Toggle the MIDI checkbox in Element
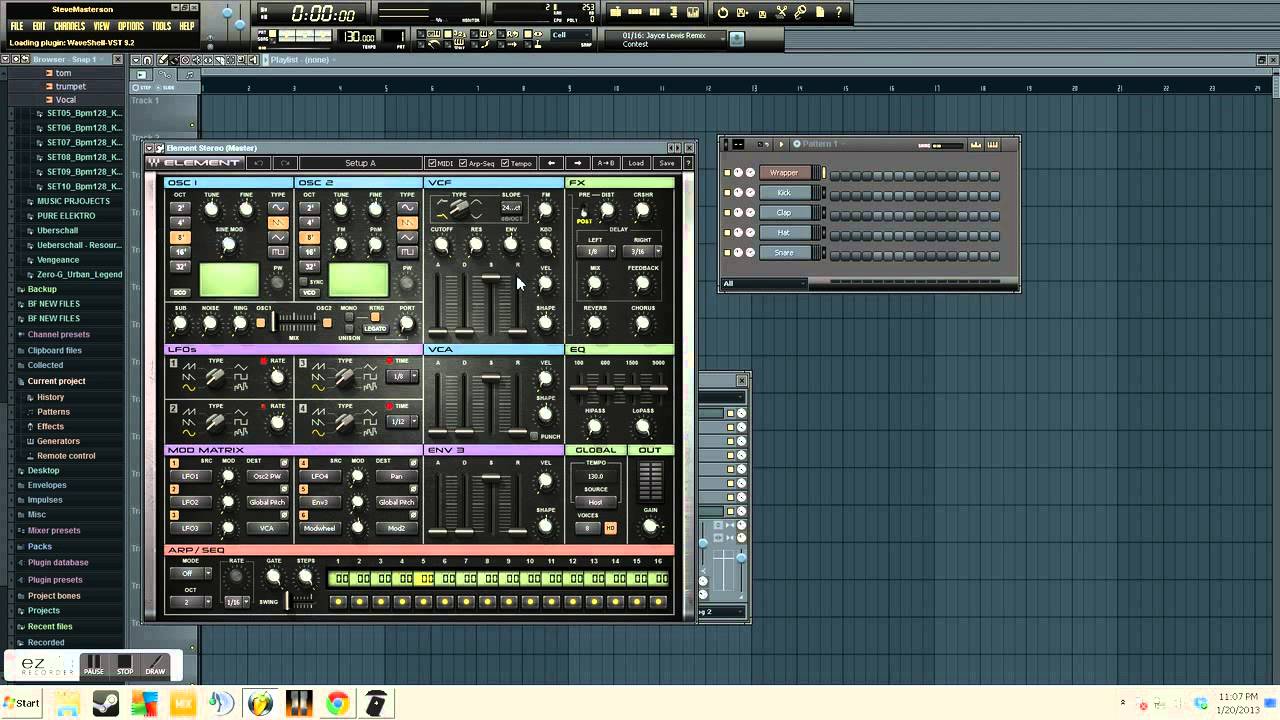 [432, 163]
